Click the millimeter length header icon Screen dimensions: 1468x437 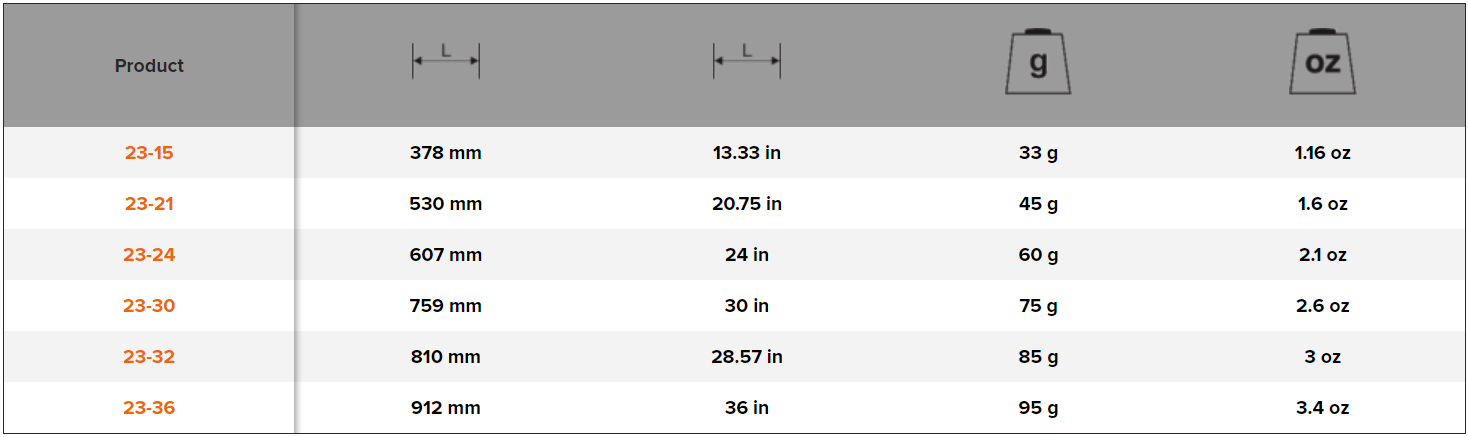click(446, 62)
